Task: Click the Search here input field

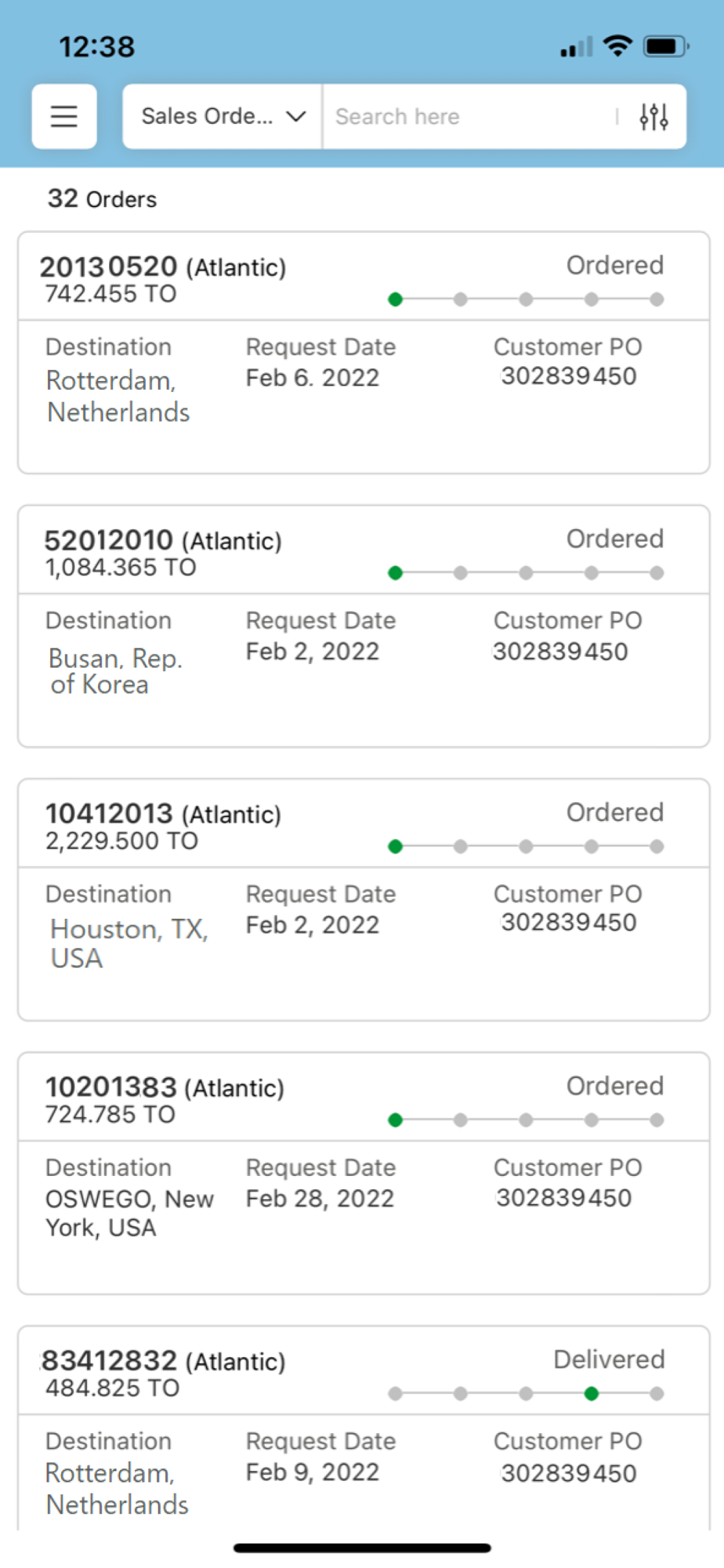Action: [x=470, y=116]
